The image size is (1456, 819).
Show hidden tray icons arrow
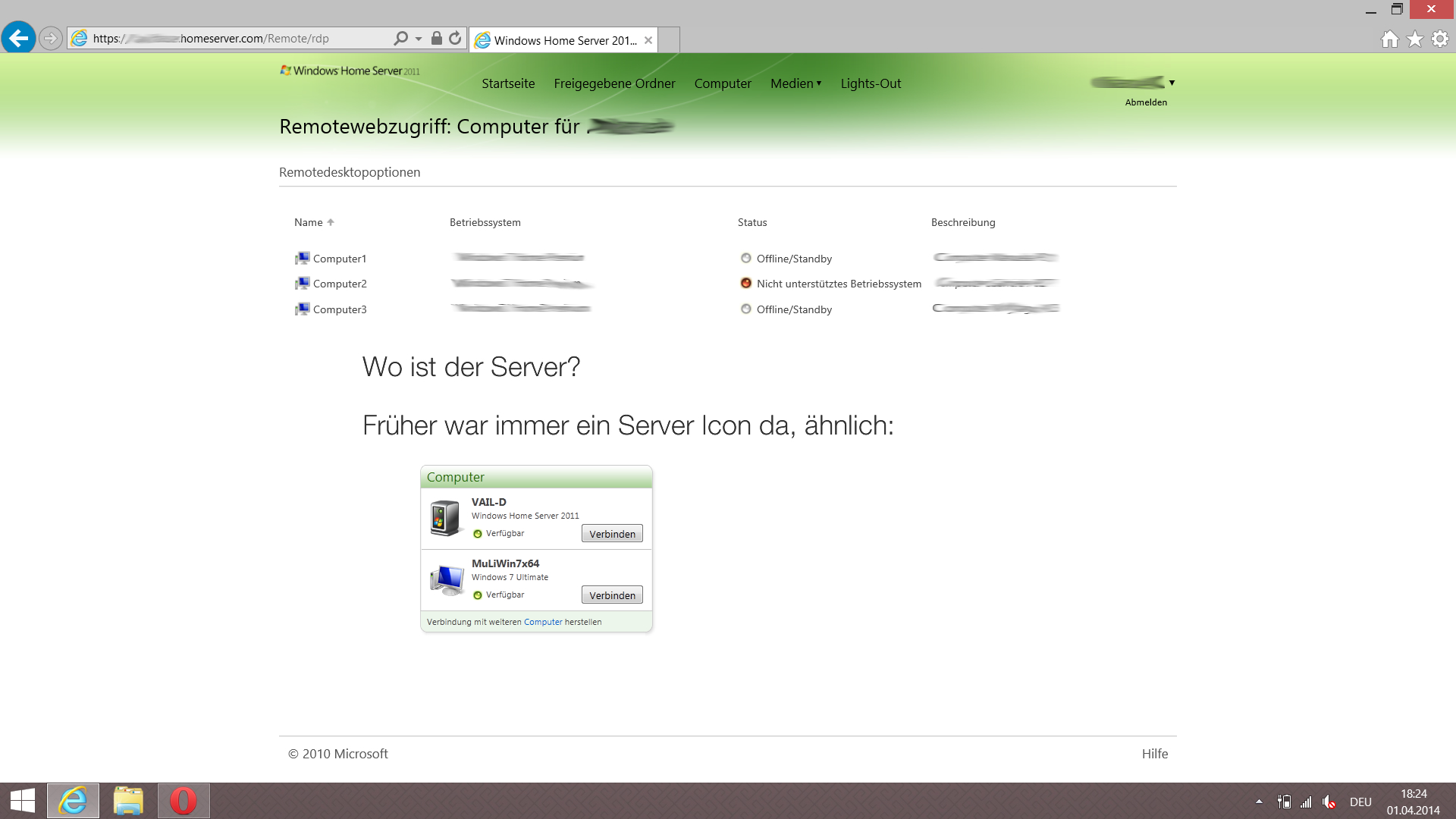click(1259, 802)
